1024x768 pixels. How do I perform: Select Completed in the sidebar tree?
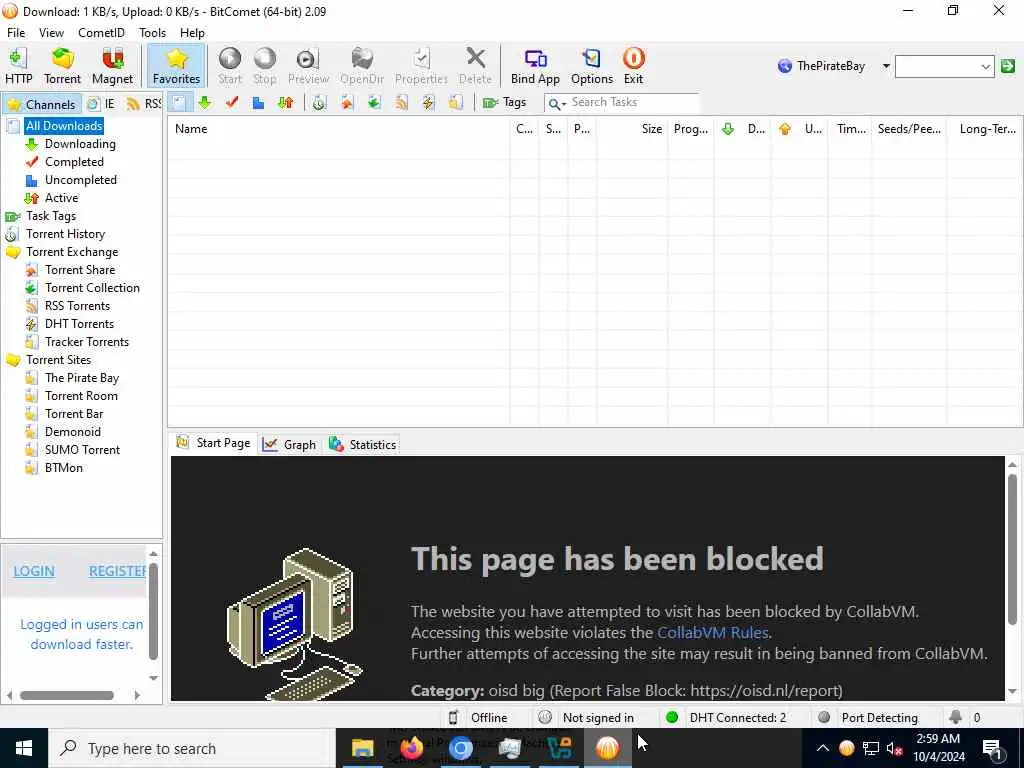click(74, 162)
